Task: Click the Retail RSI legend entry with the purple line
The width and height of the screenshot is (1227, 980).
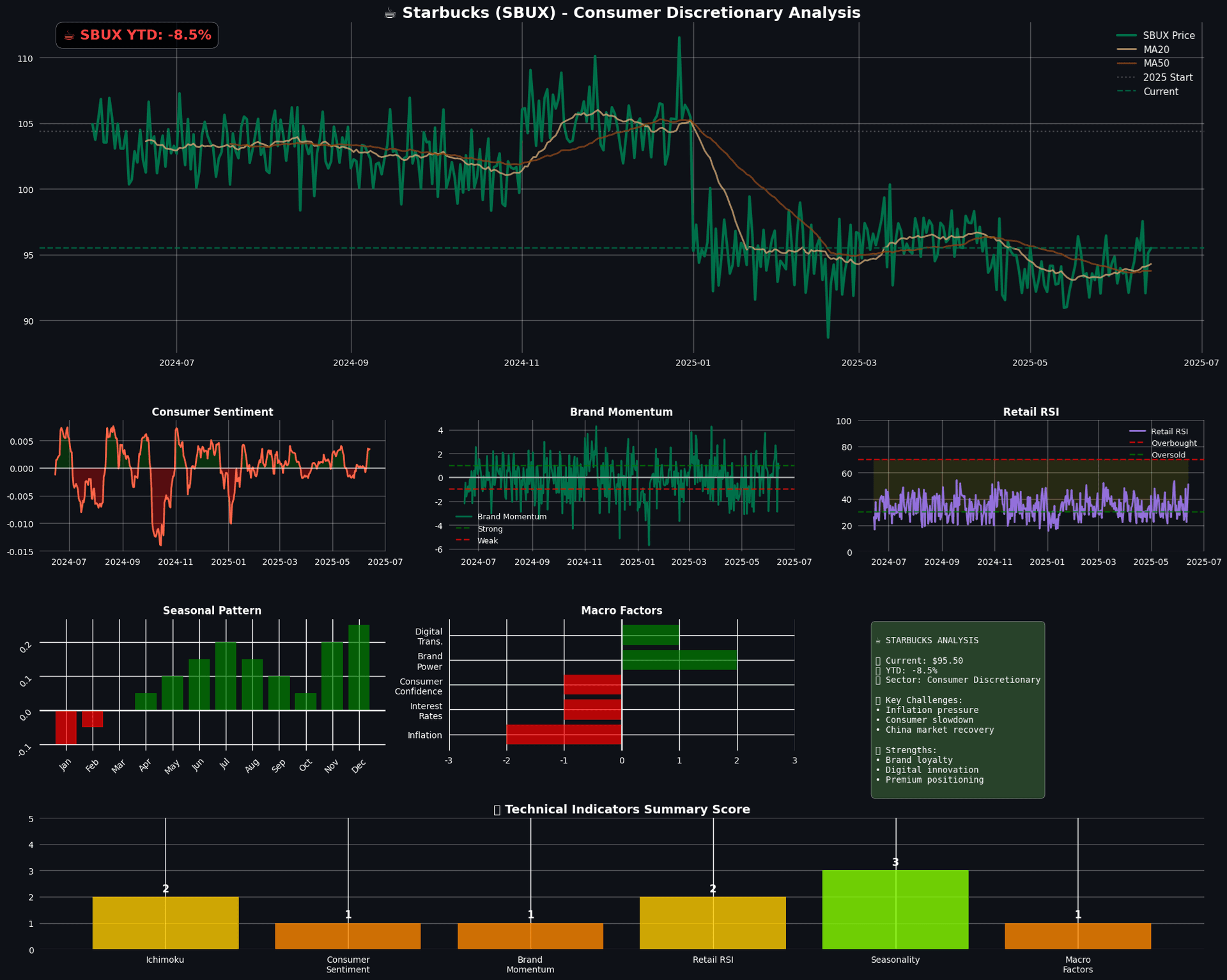Action: [1158, 432]
